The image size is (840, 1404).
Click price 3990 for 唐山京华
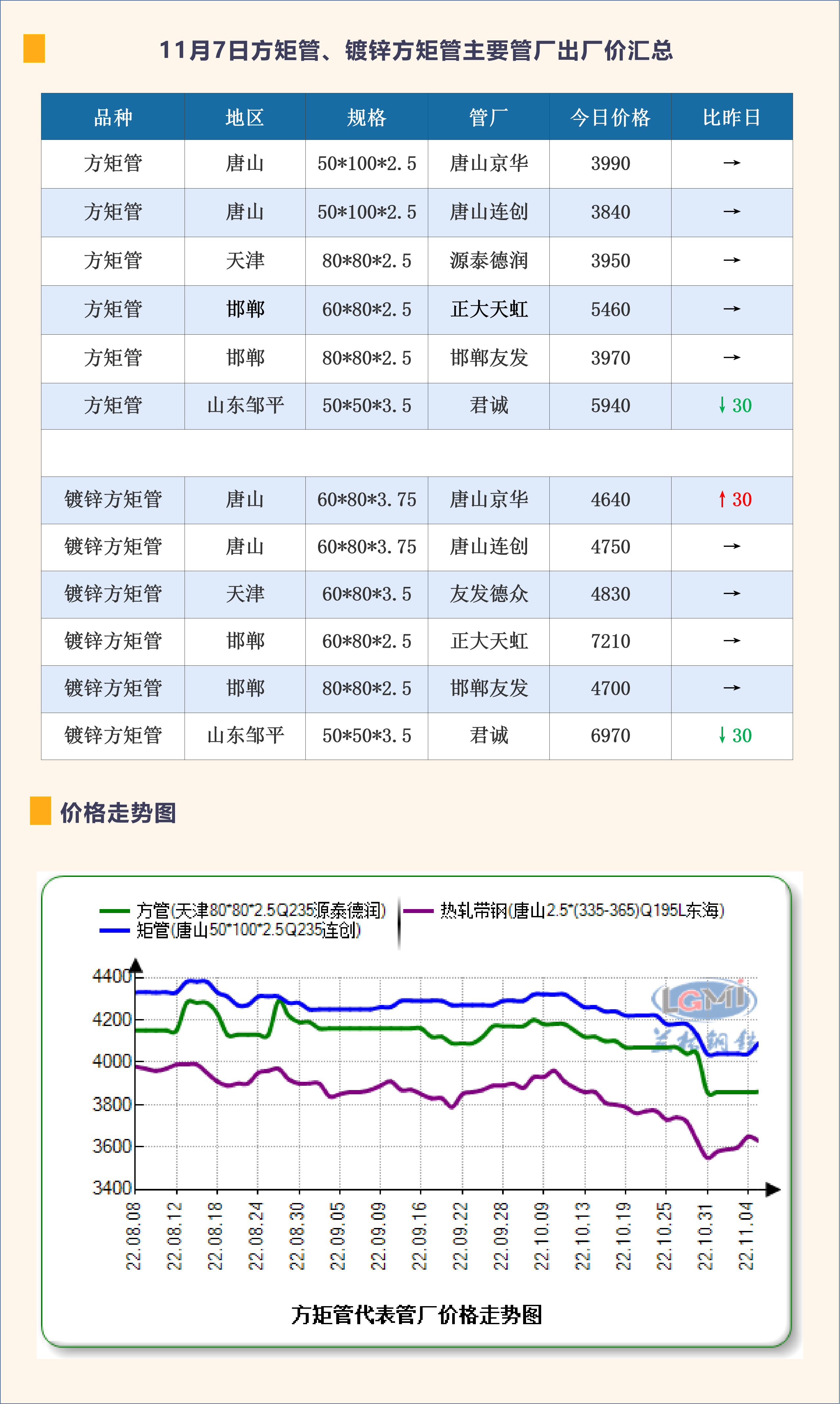coord(610,164)
